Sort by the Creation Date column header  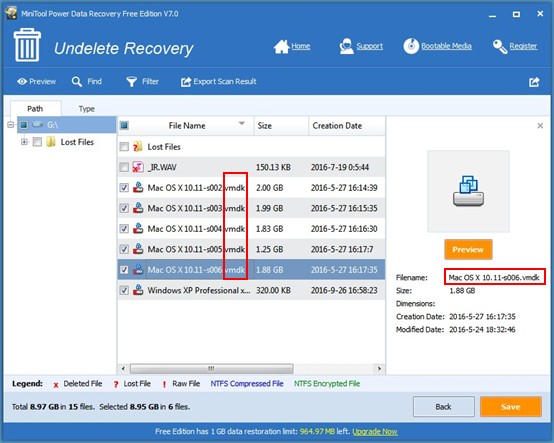[347, 126]
